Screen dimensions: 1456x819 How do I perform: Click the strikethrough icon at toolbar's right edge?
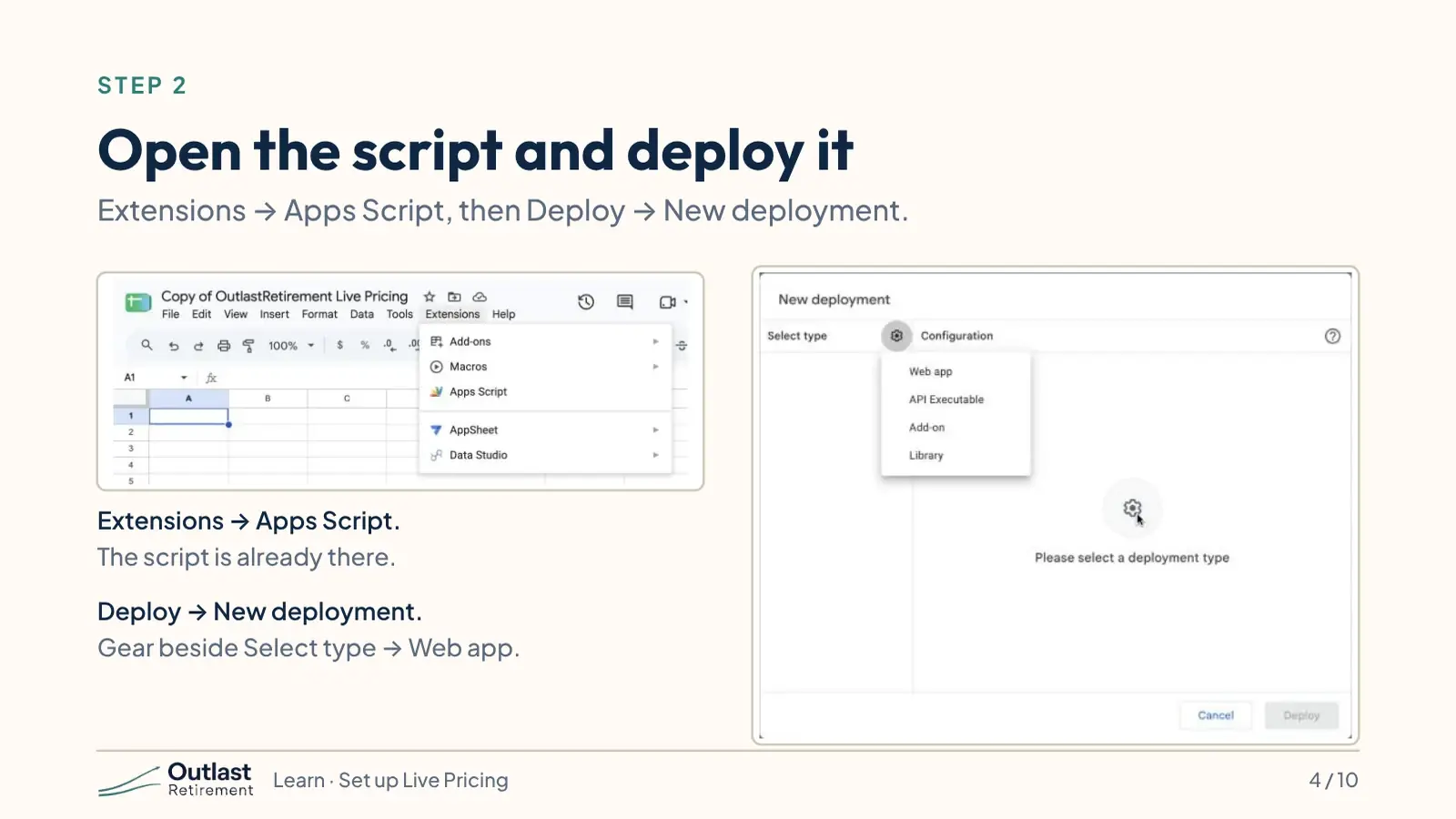coord(682,346)
